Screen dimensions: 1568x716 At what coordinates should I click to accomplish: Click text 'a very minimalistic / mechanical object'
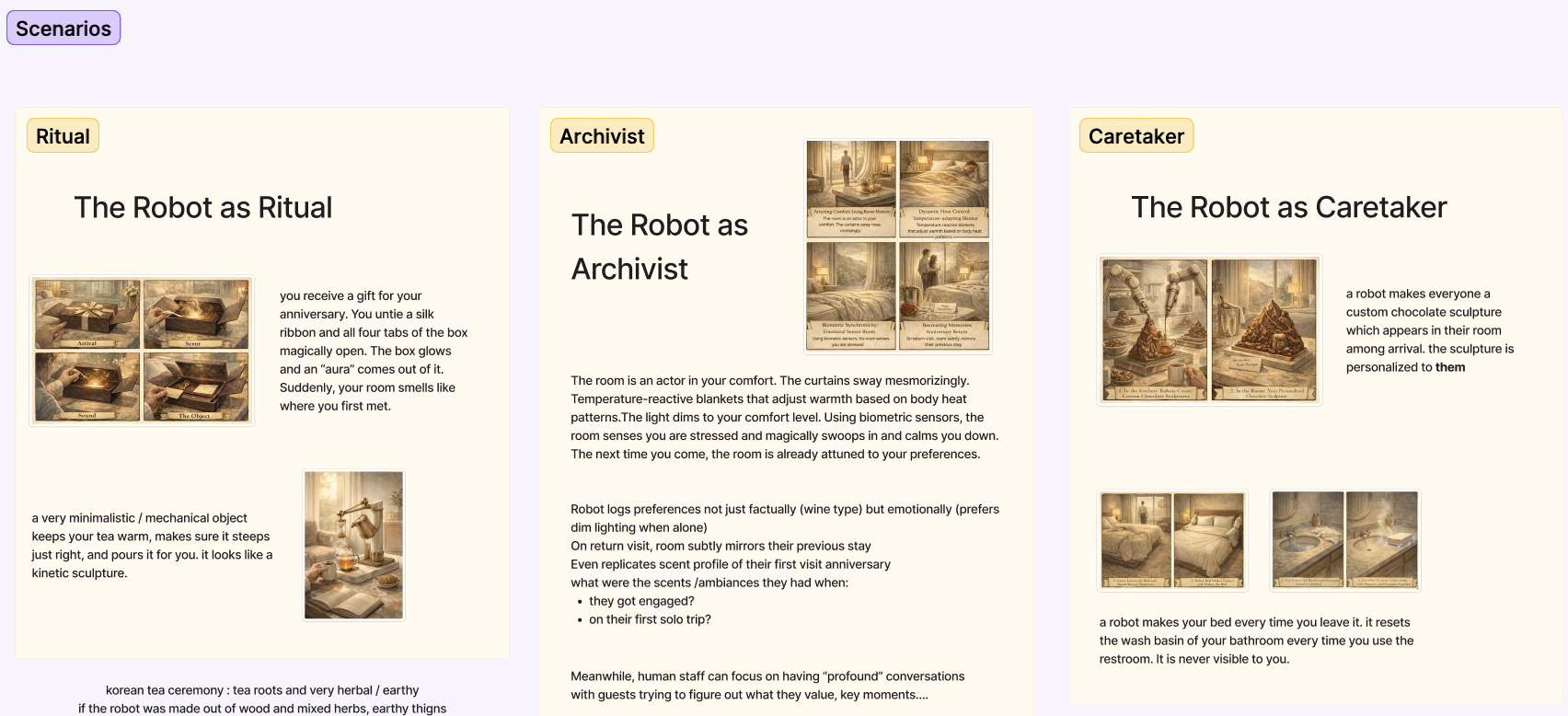(152, 545)
